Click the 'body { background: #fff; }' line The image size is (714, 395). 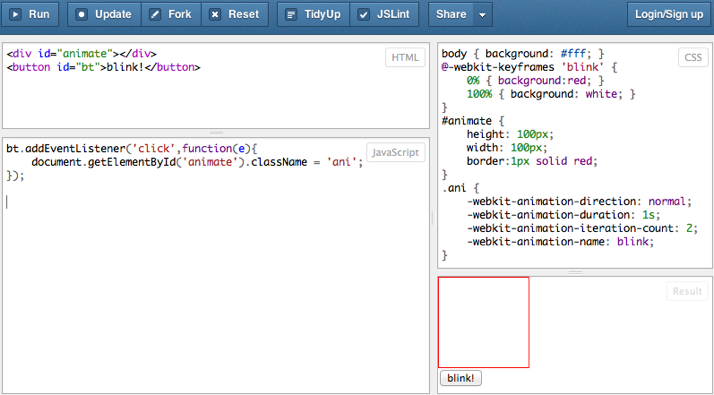[523, 54]
